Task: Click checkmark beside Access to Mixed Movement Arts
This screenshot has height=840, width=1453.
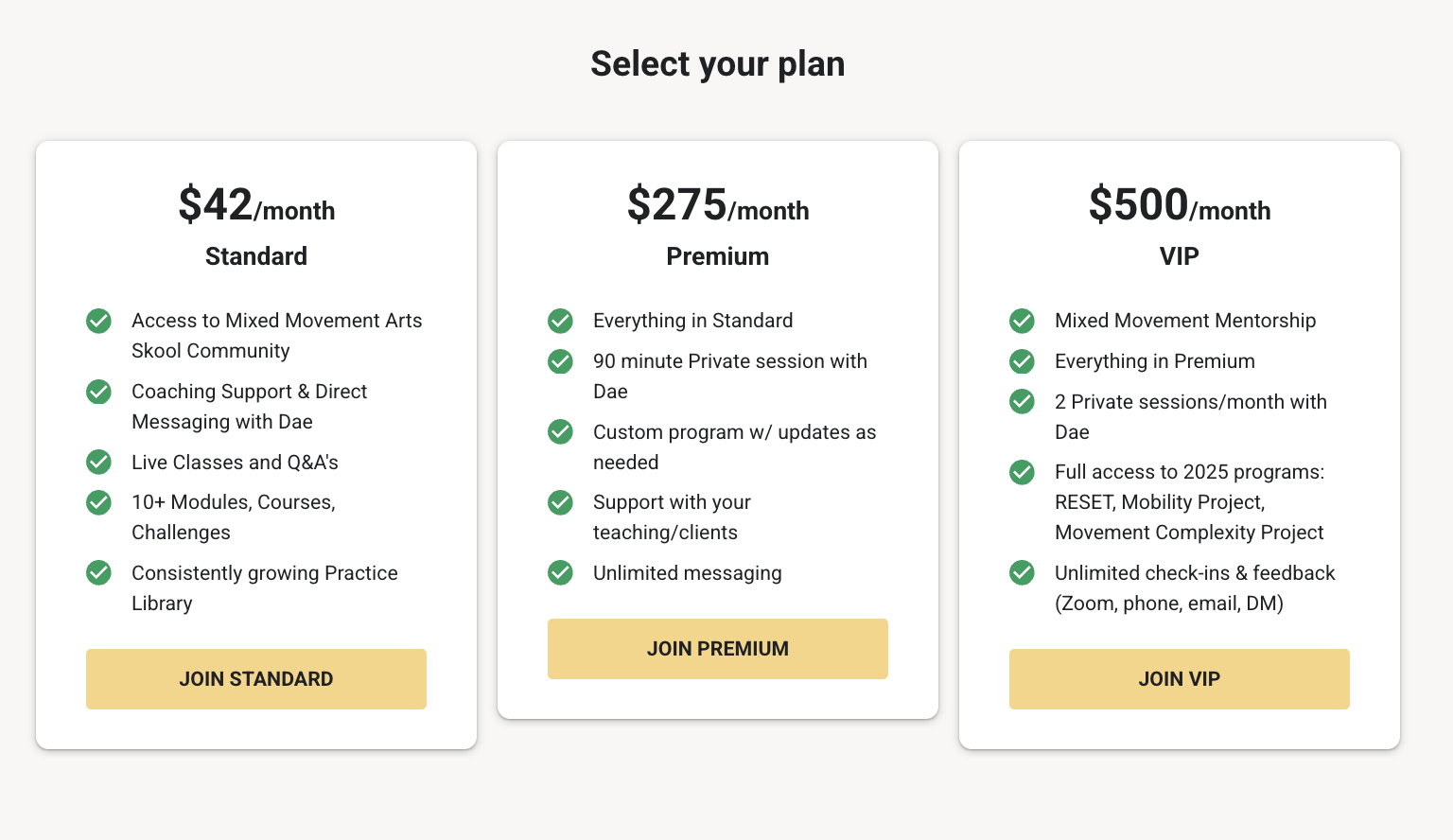Action: pyautogui.click(x=99, y=321)
